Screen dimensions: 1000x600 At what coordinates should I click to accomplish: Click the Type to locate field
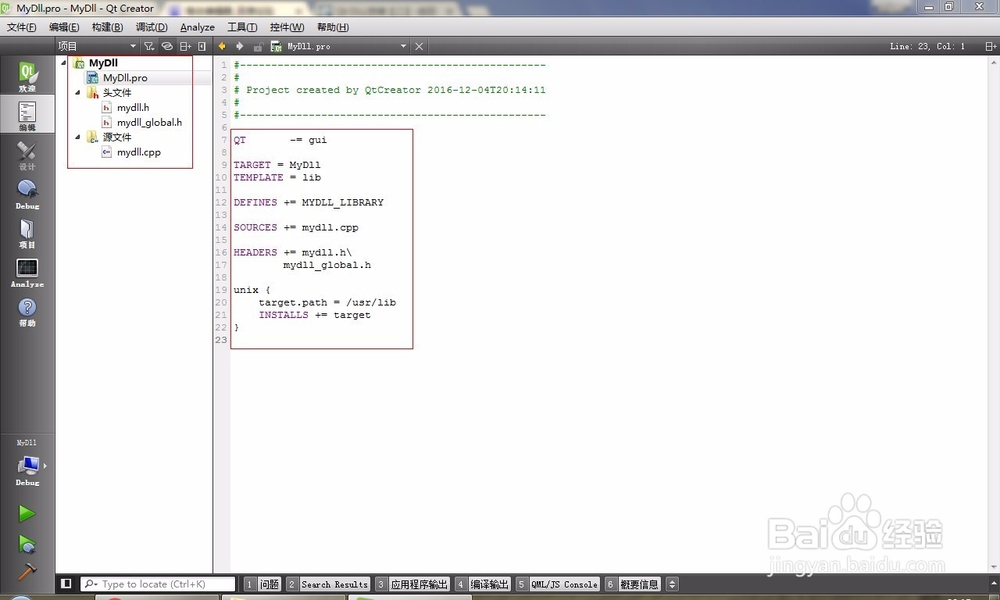pyautogui.click(x=158, y=584)
